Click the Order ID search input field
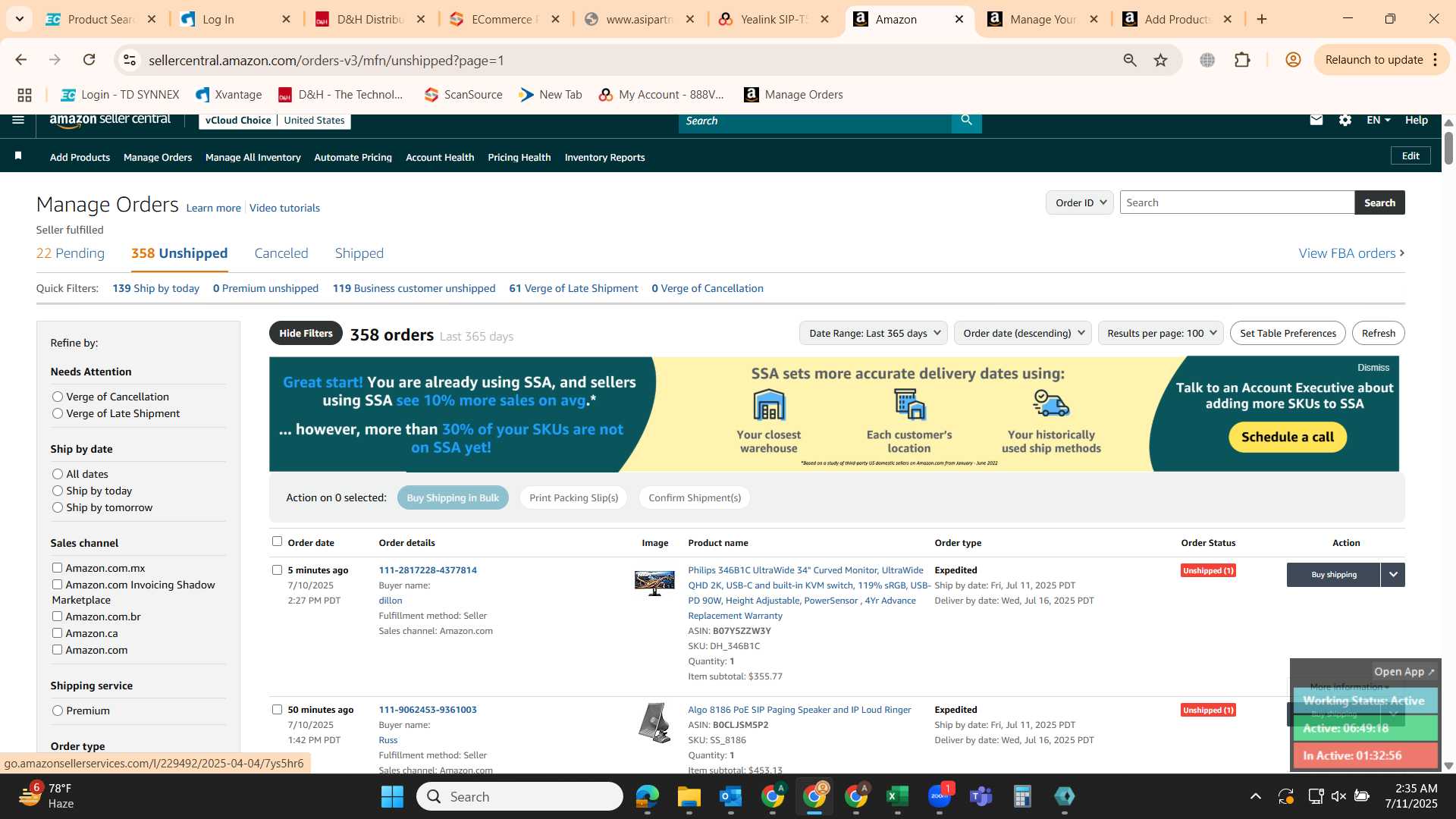 pos(1237,202)
